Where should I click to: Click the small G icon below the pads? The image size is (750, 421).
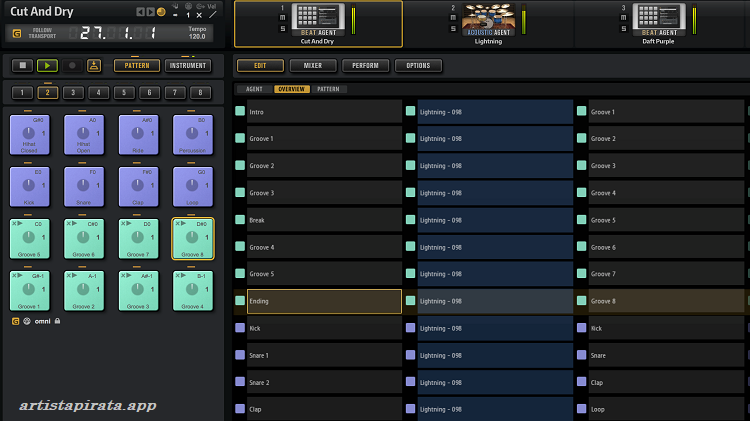pyautogui.click(x=15, y=321)
